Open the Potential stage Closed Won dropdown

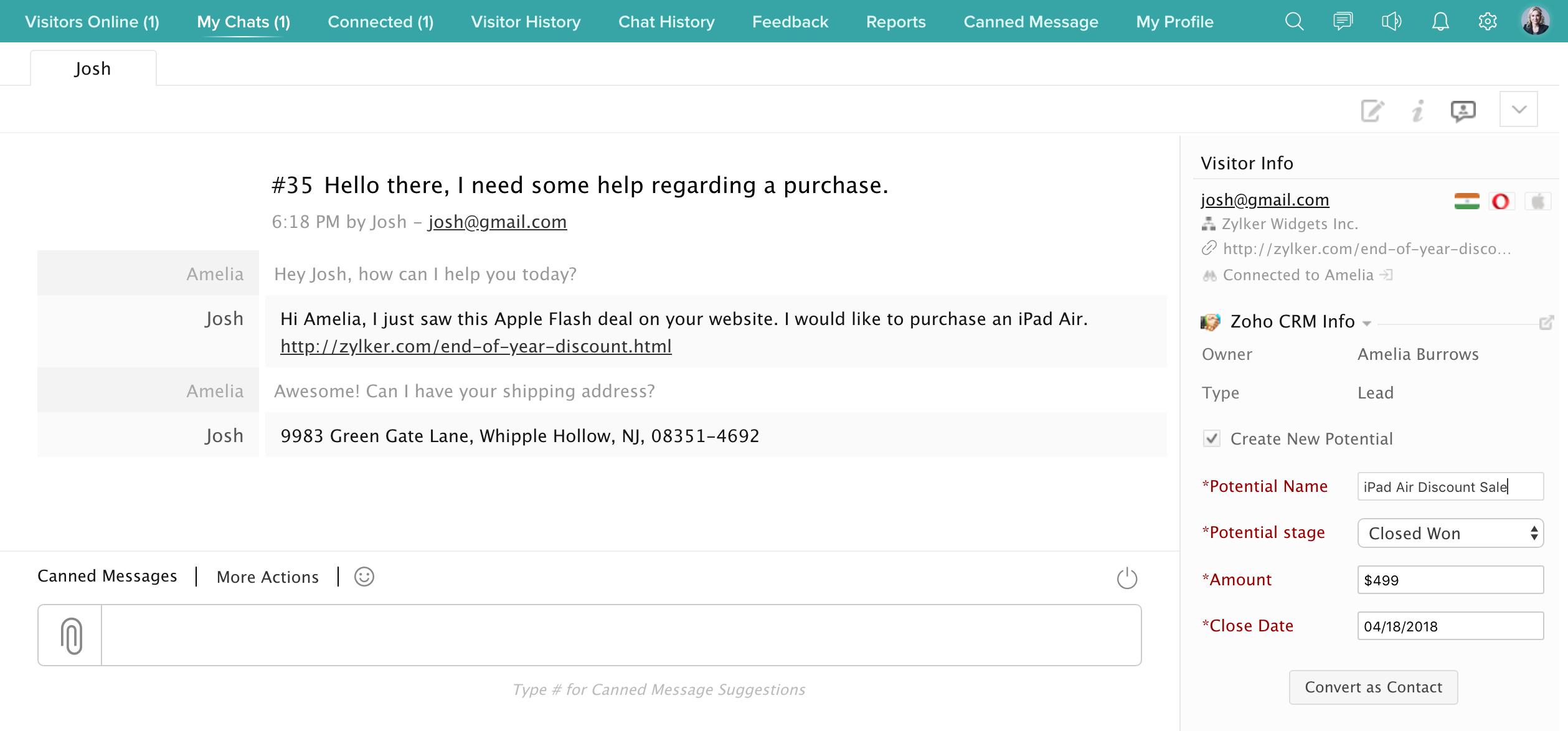pyautogui.click(x=1450, y=533)
